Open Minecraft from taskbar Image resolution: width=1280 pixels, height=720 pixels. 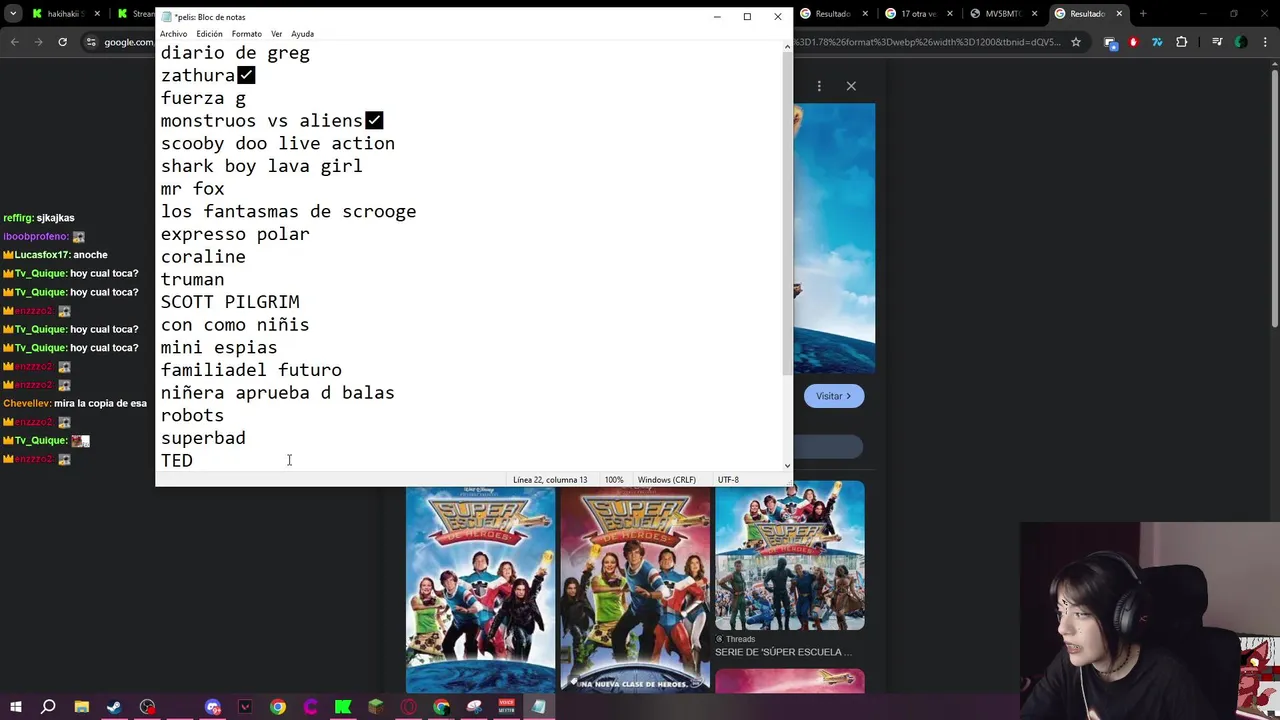(x=376, y=707)
